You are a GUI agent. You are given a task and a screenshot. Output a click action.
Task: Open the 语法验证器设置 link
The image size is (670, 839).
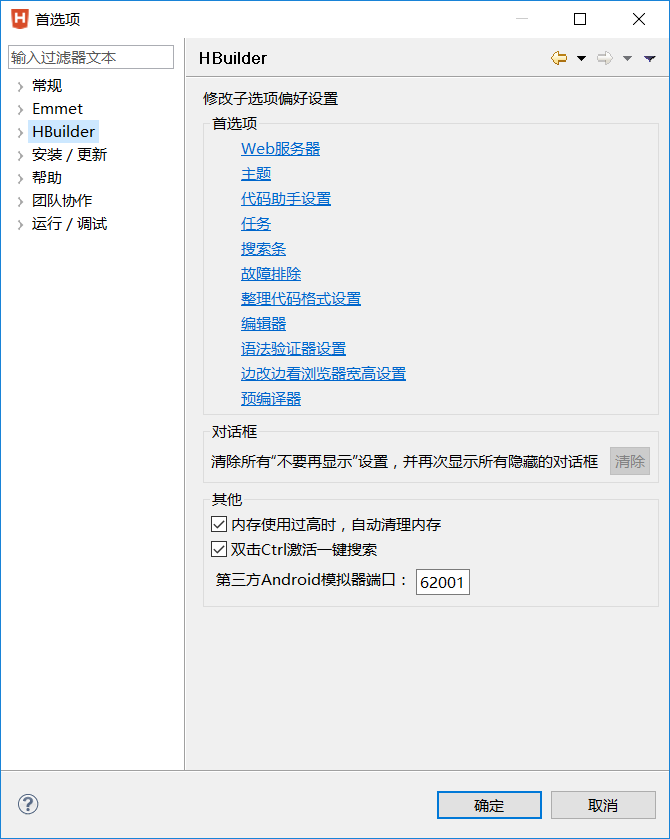[293, 349]
